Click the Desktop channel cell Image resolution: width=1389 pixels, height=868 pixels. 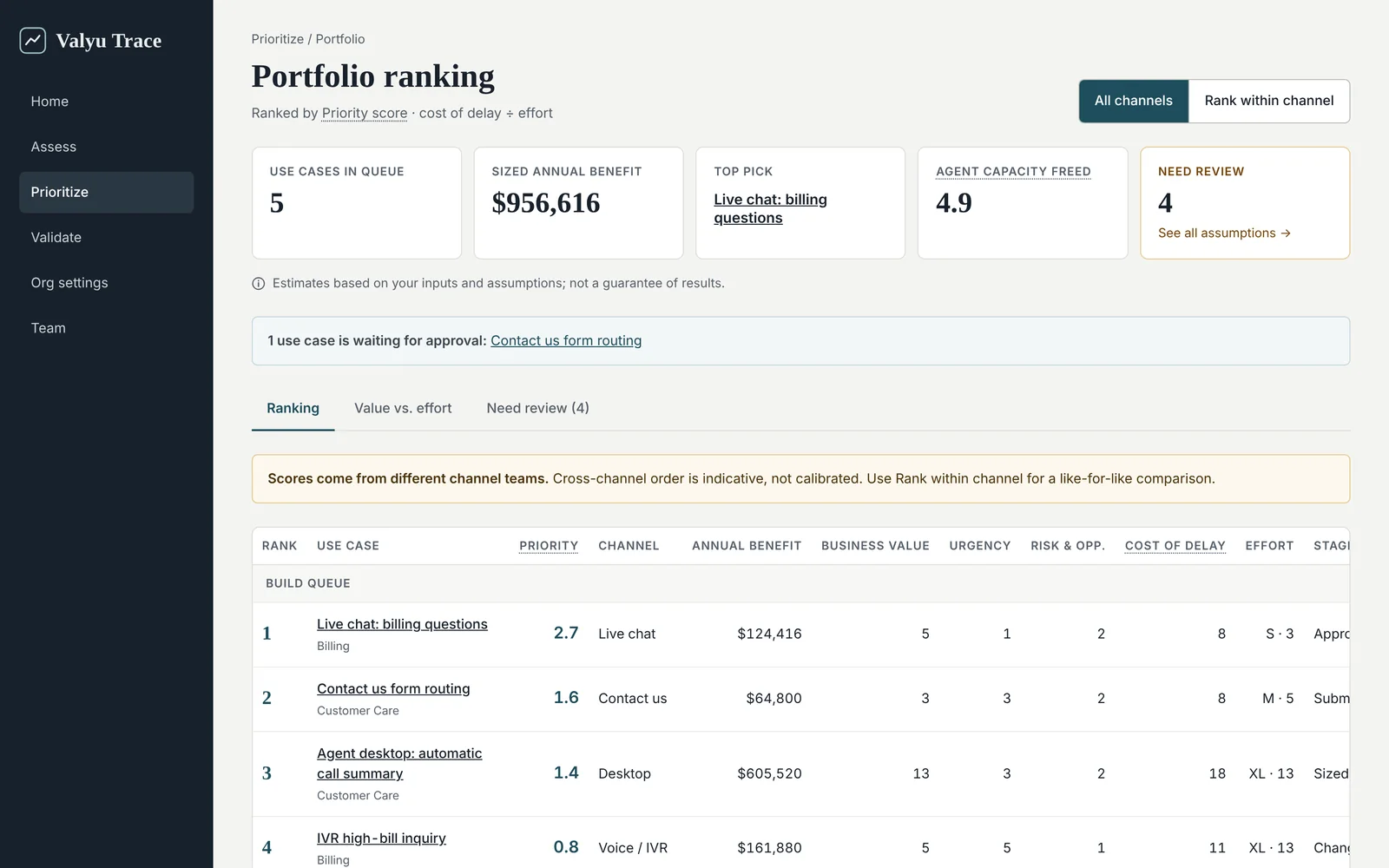point(624,773)
